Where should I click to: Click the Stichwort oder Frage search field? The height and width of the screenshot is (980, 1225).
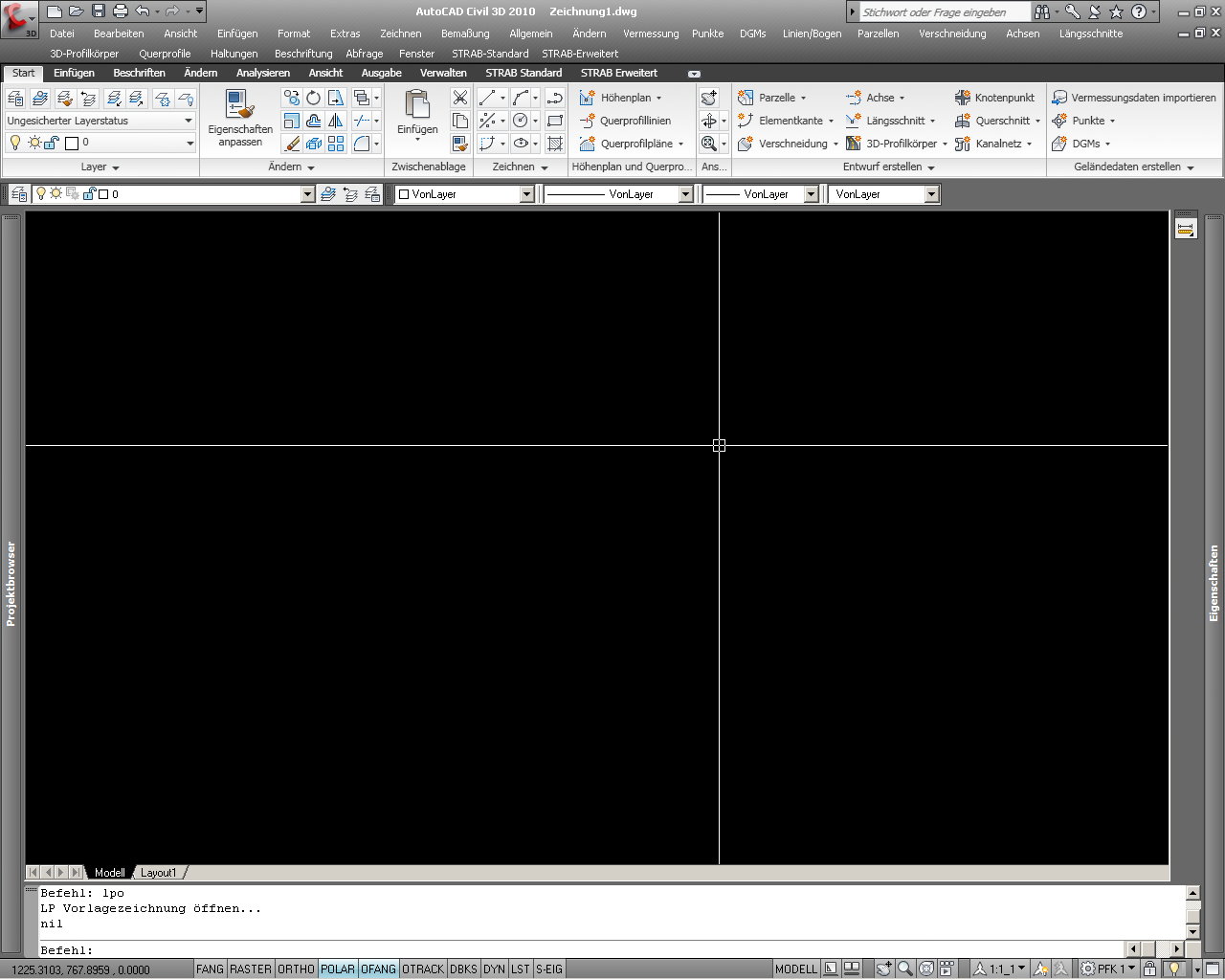click(x=944, y=12)
